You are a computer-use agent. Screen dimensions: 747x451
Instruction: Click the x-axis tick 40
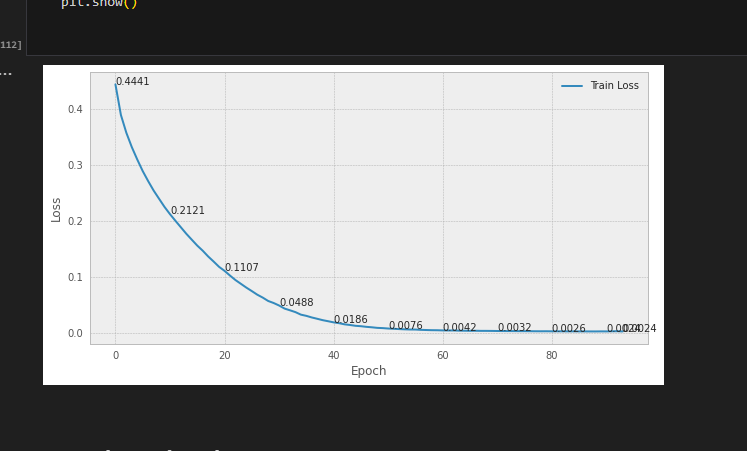pos(334,355)
